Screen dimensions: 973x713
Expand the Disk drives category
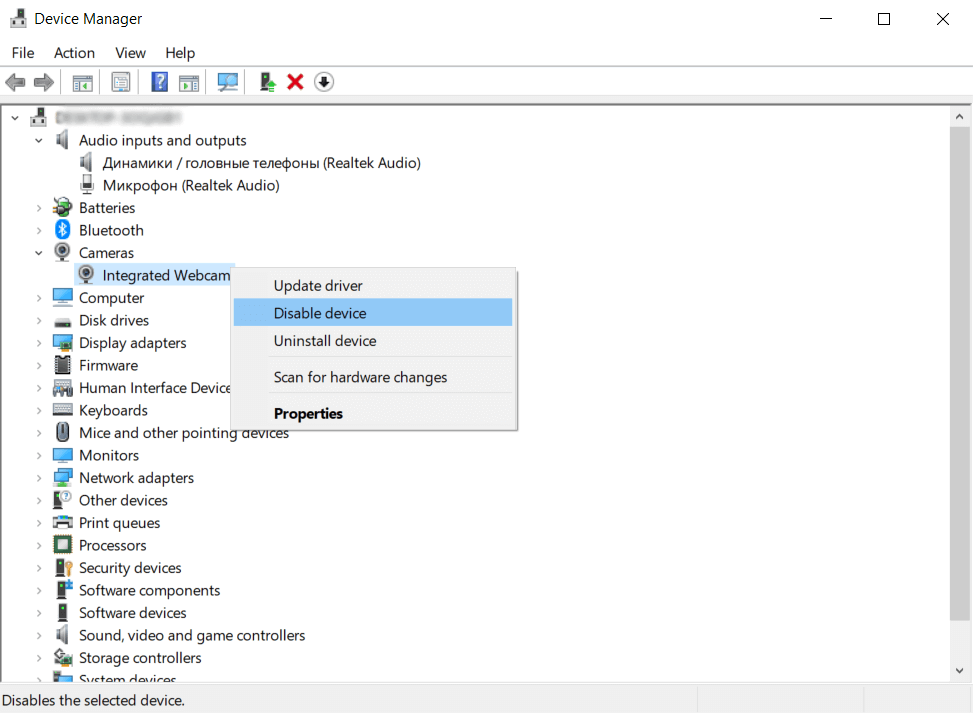coord(38,320)
